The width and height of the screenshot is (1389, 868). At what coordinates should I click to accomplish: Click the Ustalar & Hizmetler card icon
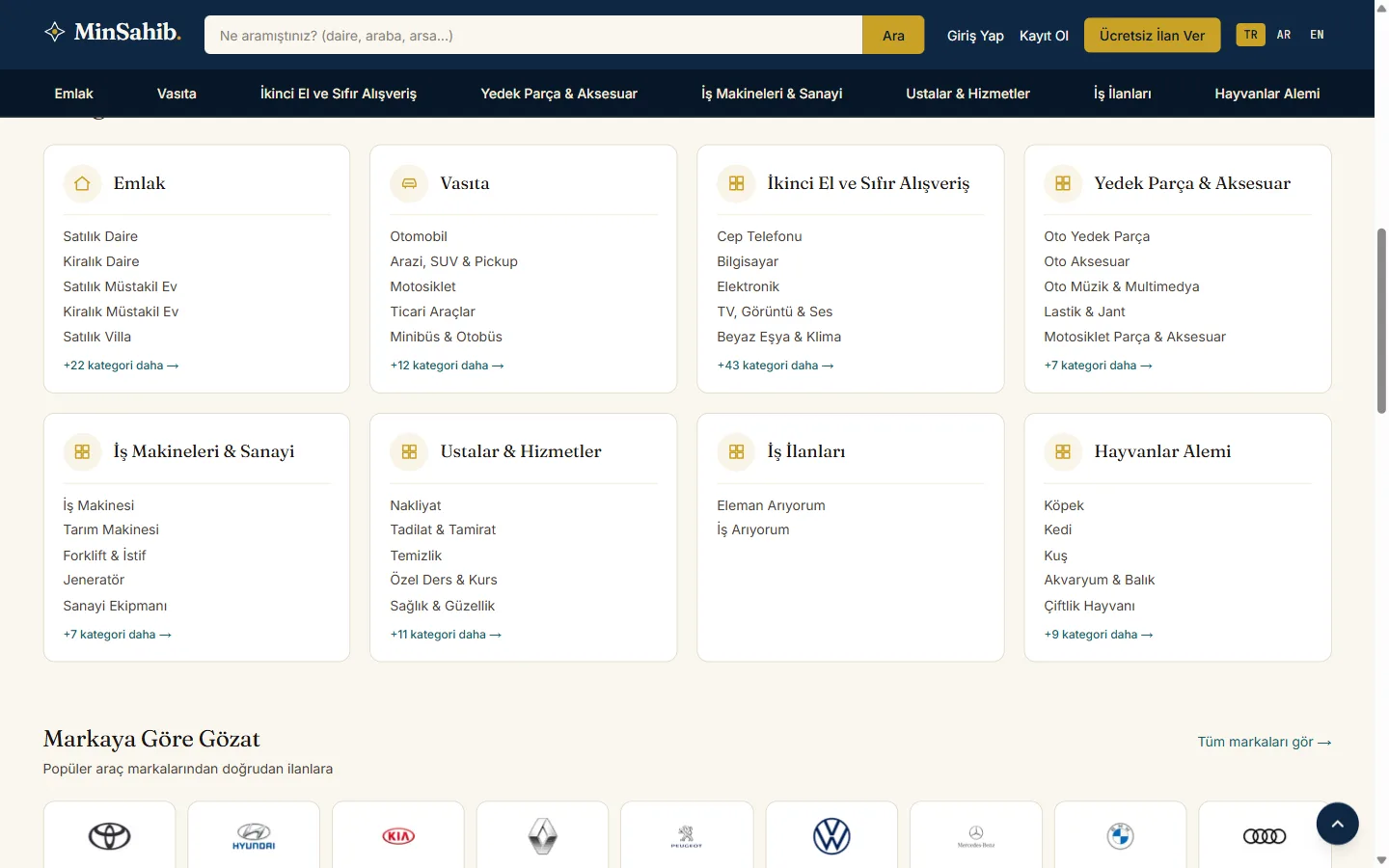click(x=409, y=451)
